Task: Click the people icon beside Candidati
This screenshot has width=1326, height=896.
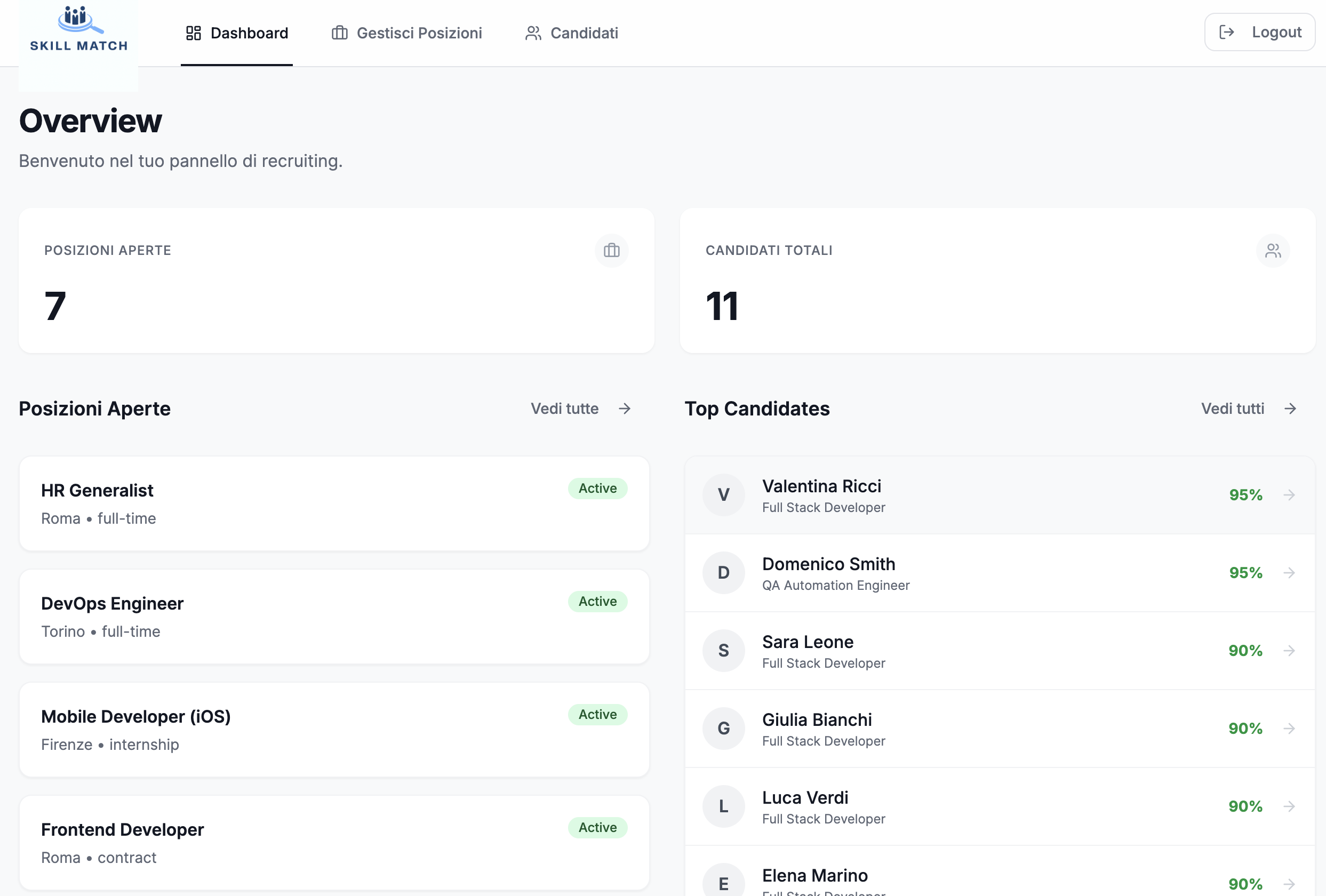Action: pyautogui.click(x=533, y=33)
